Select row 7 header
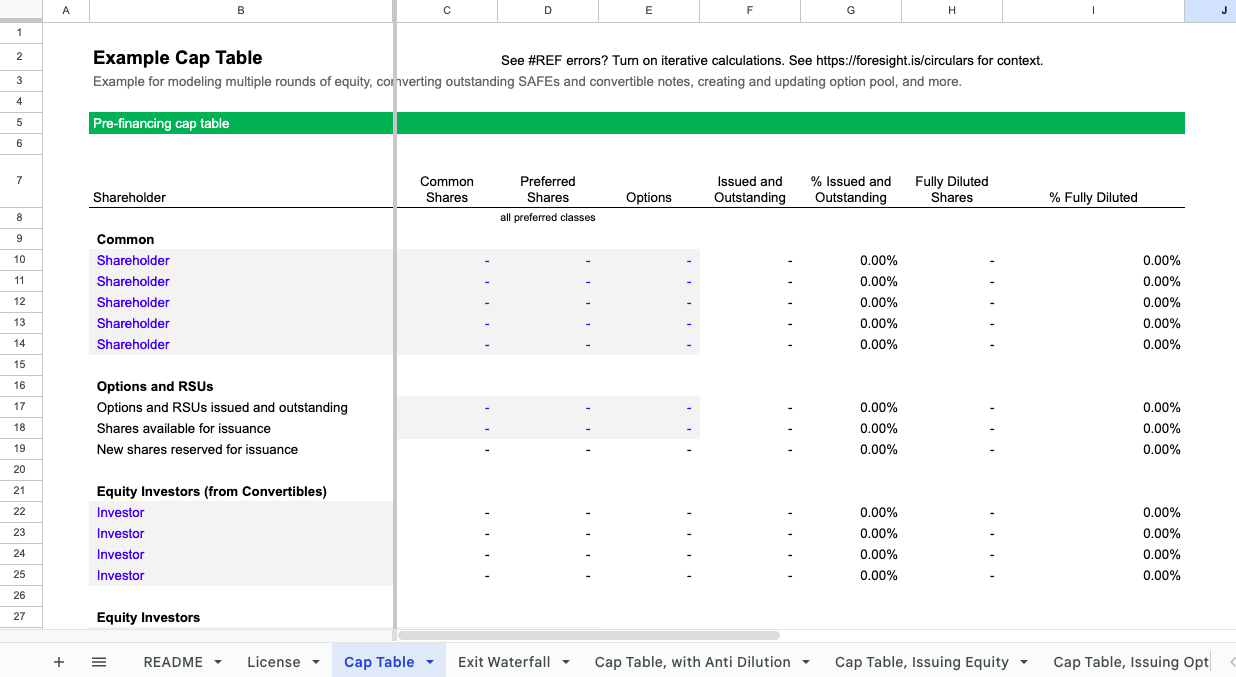This screenshot has width=1236, height=677. pyautogui.click(x=21, y=181)
